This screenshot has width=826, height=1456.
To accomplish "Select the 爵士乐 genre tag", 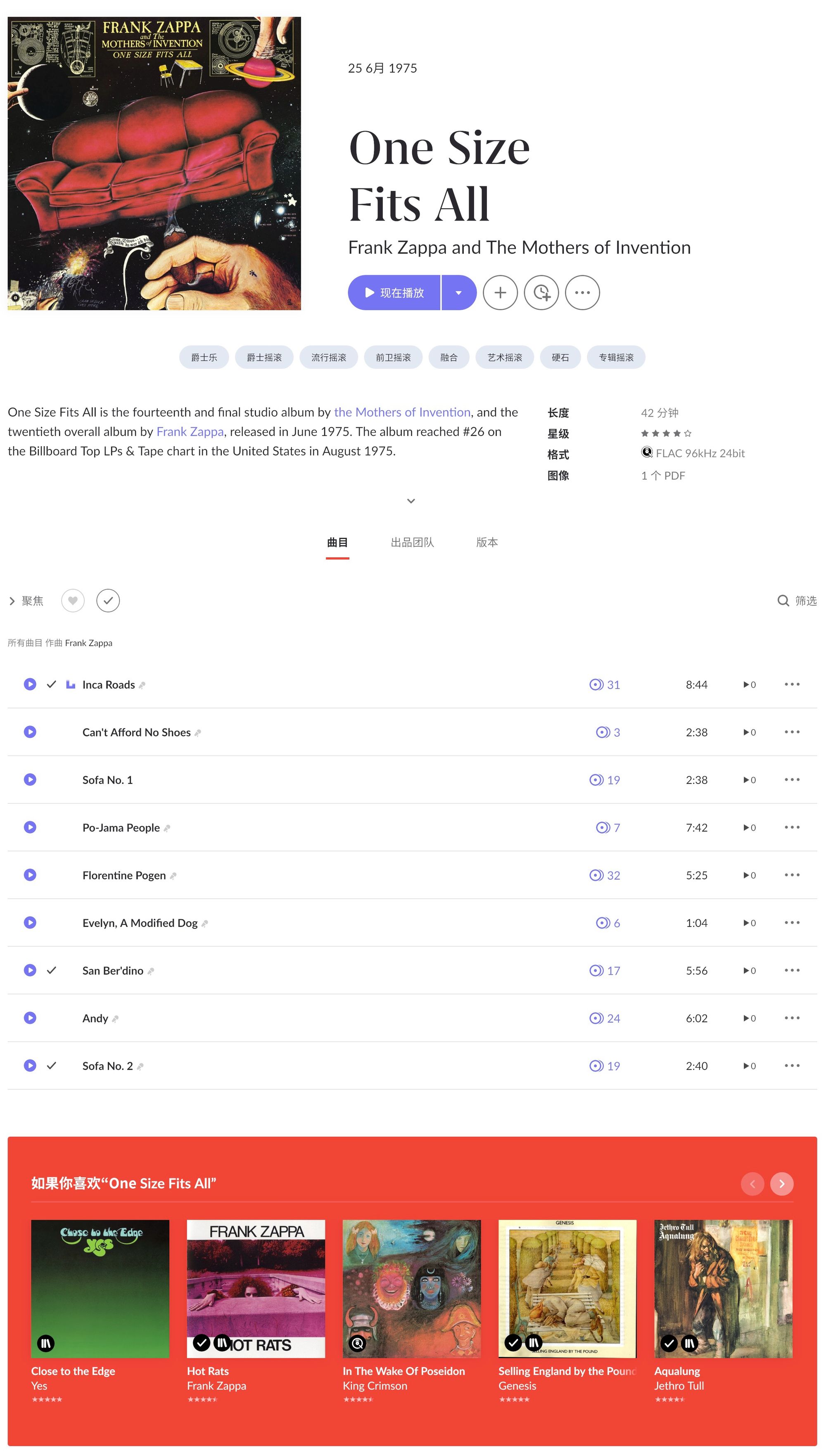I will pos(204,357).
